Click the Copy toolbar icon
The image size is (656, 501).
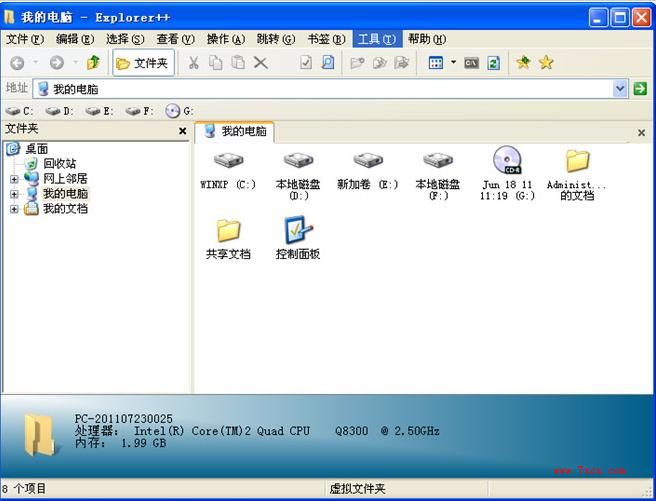(x=215, y=63)
